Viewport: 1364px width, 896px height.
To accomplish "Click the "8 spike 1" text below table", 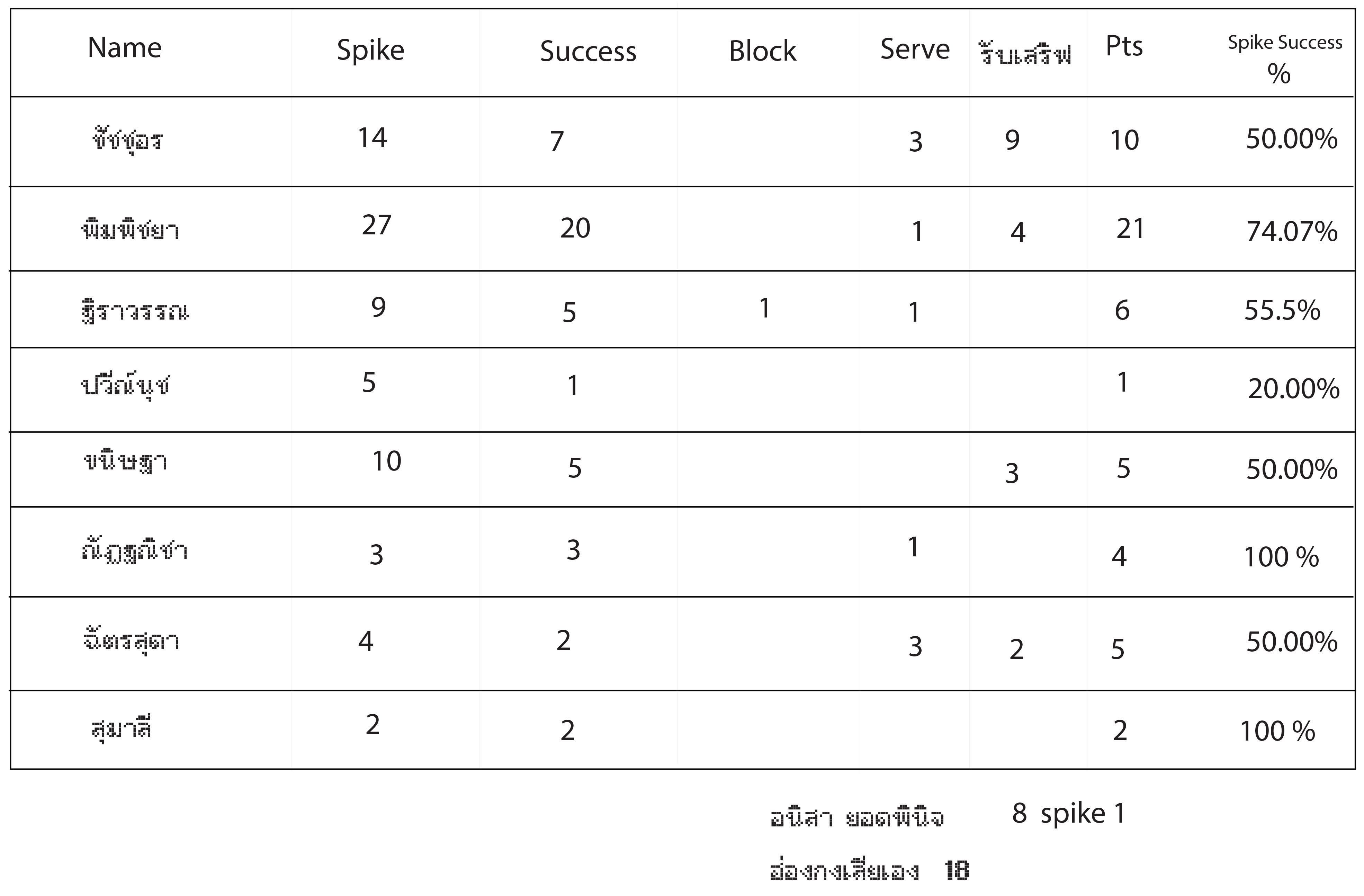I will click(1068, 814).
